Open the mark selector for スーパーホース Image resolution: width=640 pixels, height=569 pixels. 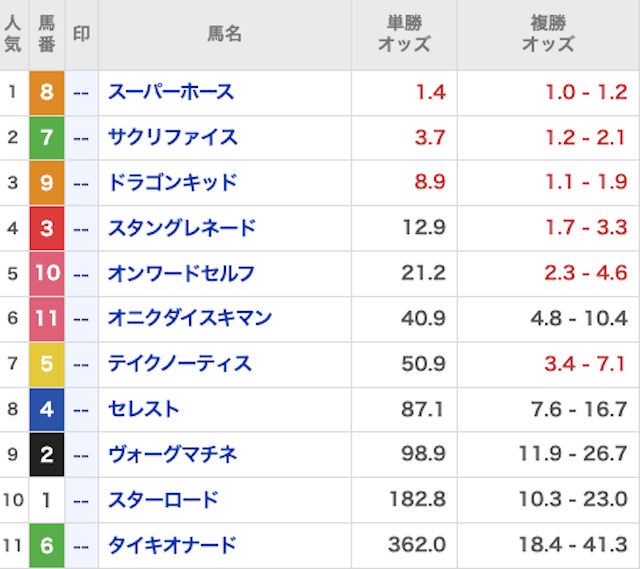(x=82, y=93)
